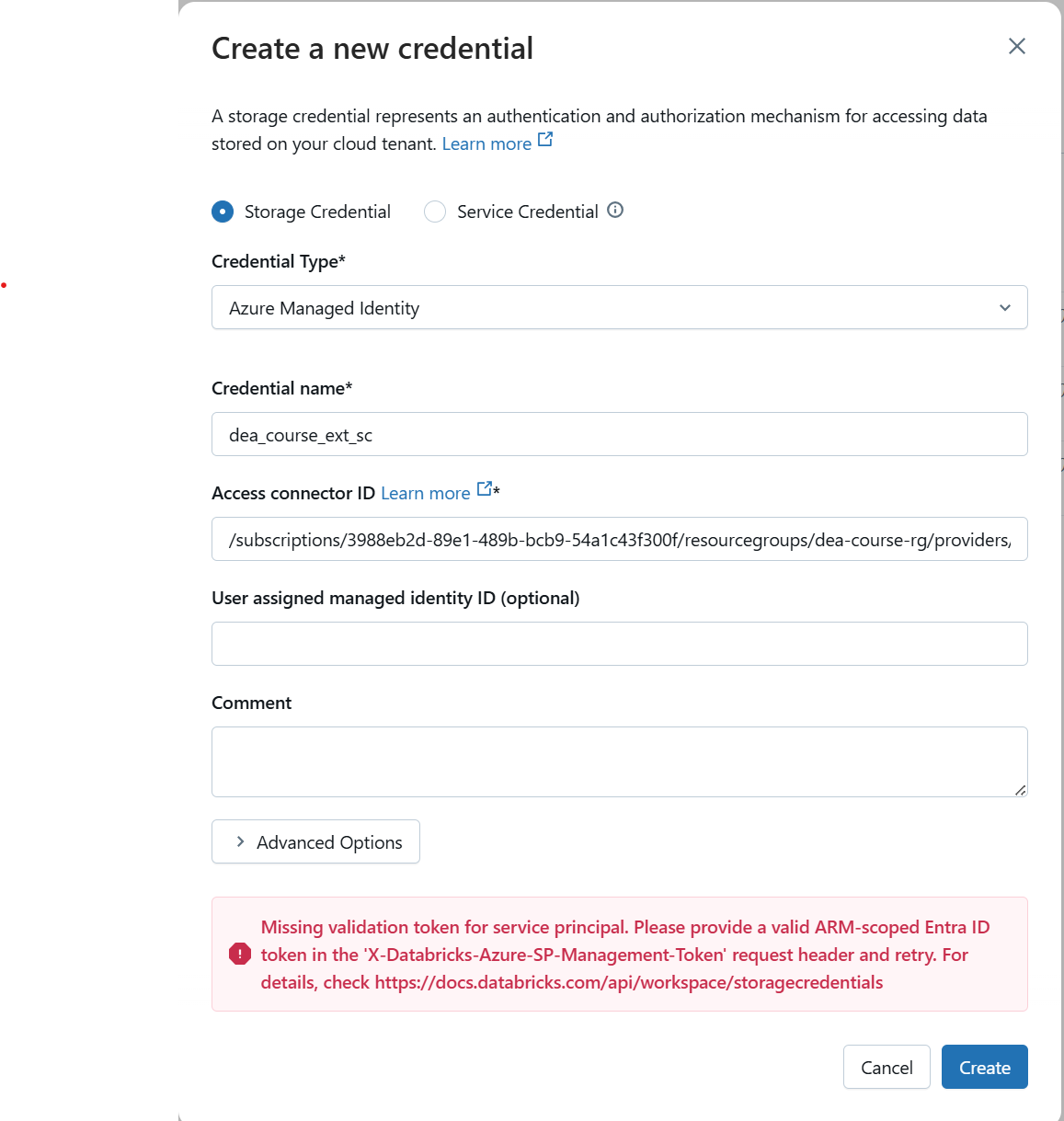The width and height of the screenshot is (1064, 1121).
Task: Select the Storage Credential option
Action: pos(222,212)
